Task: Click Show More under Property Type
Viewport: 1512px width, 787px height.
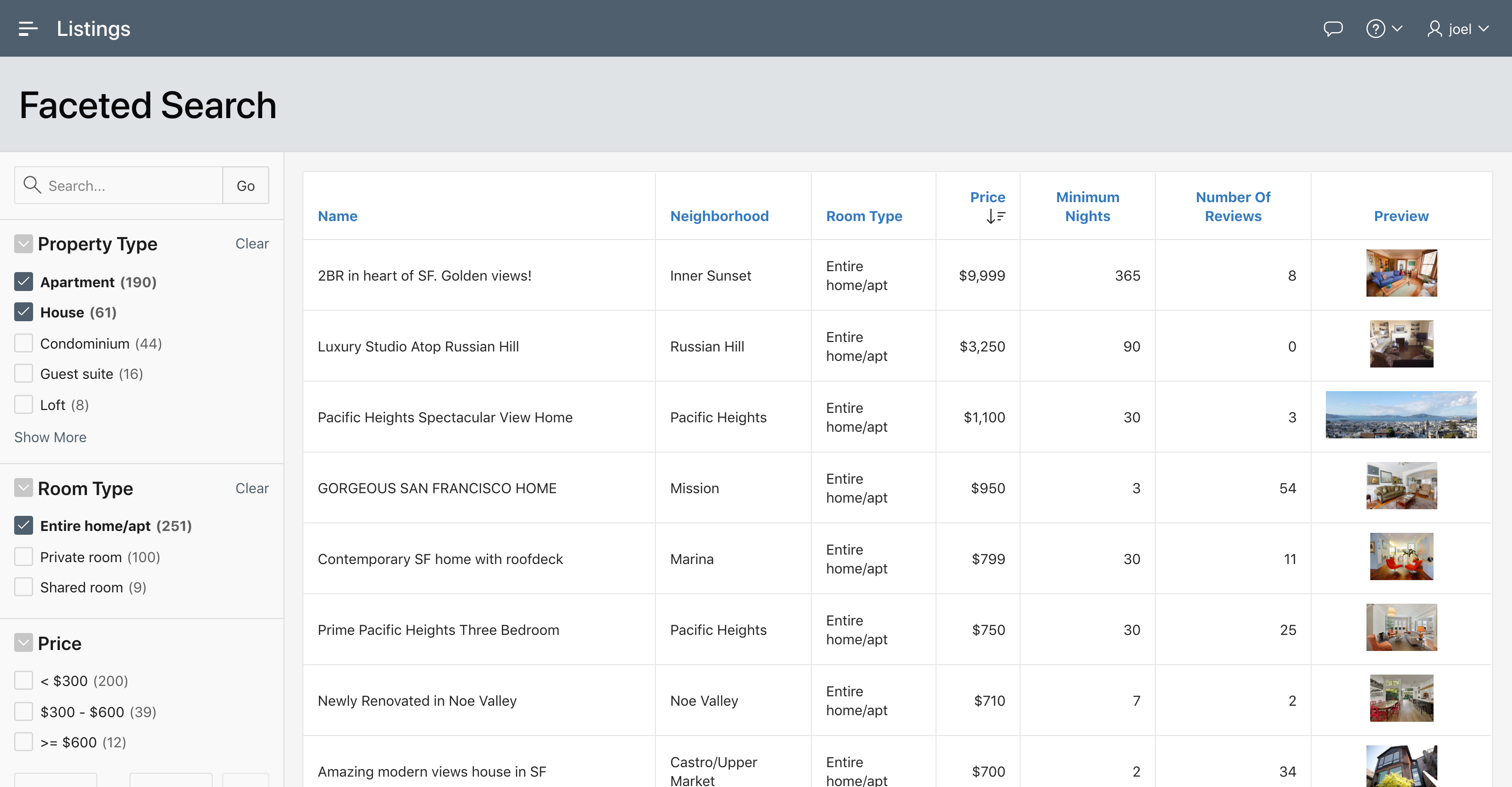Action: tap(50, 437)
